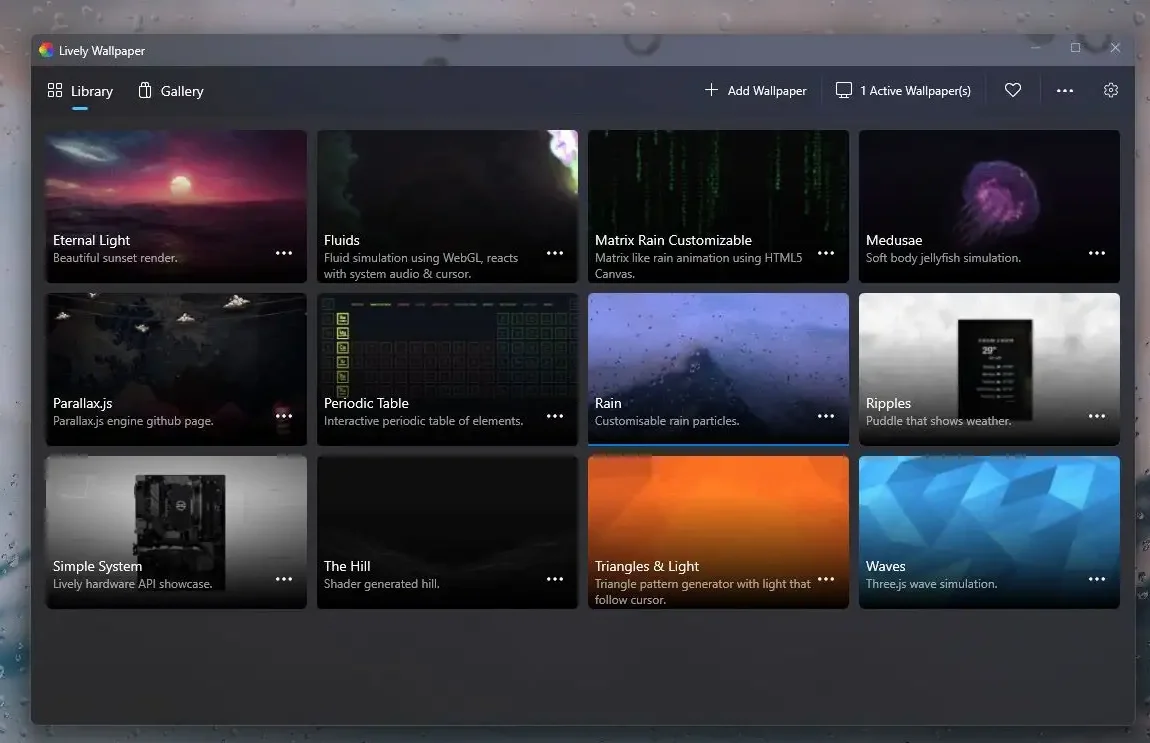This screenshot has width=1150, height=743.
Task: Expand more options for Periodic Table
Action: [555, 416]
